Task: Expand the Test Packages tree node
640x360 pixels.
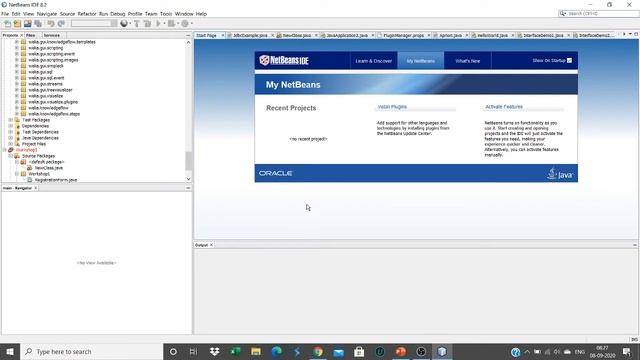Action: [11, 120]
